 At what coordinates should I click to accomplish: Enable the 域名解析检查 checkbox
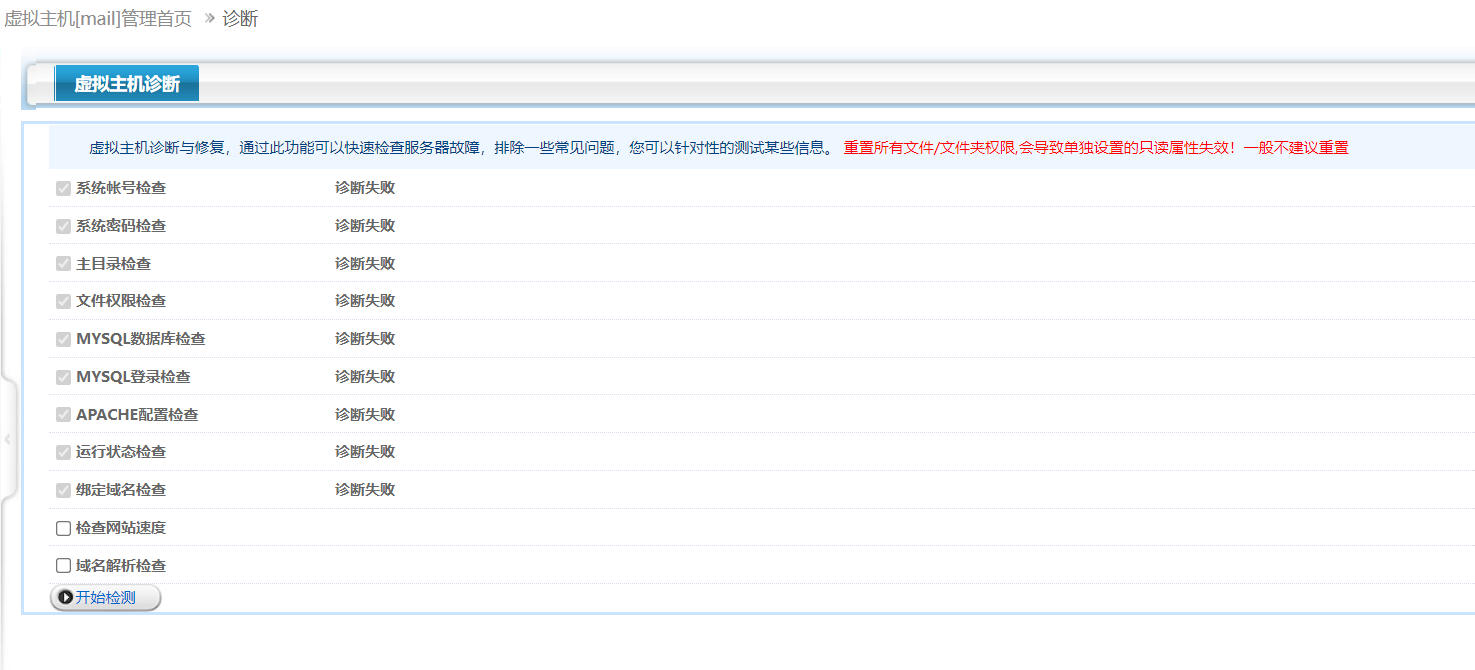click(63, 565)
